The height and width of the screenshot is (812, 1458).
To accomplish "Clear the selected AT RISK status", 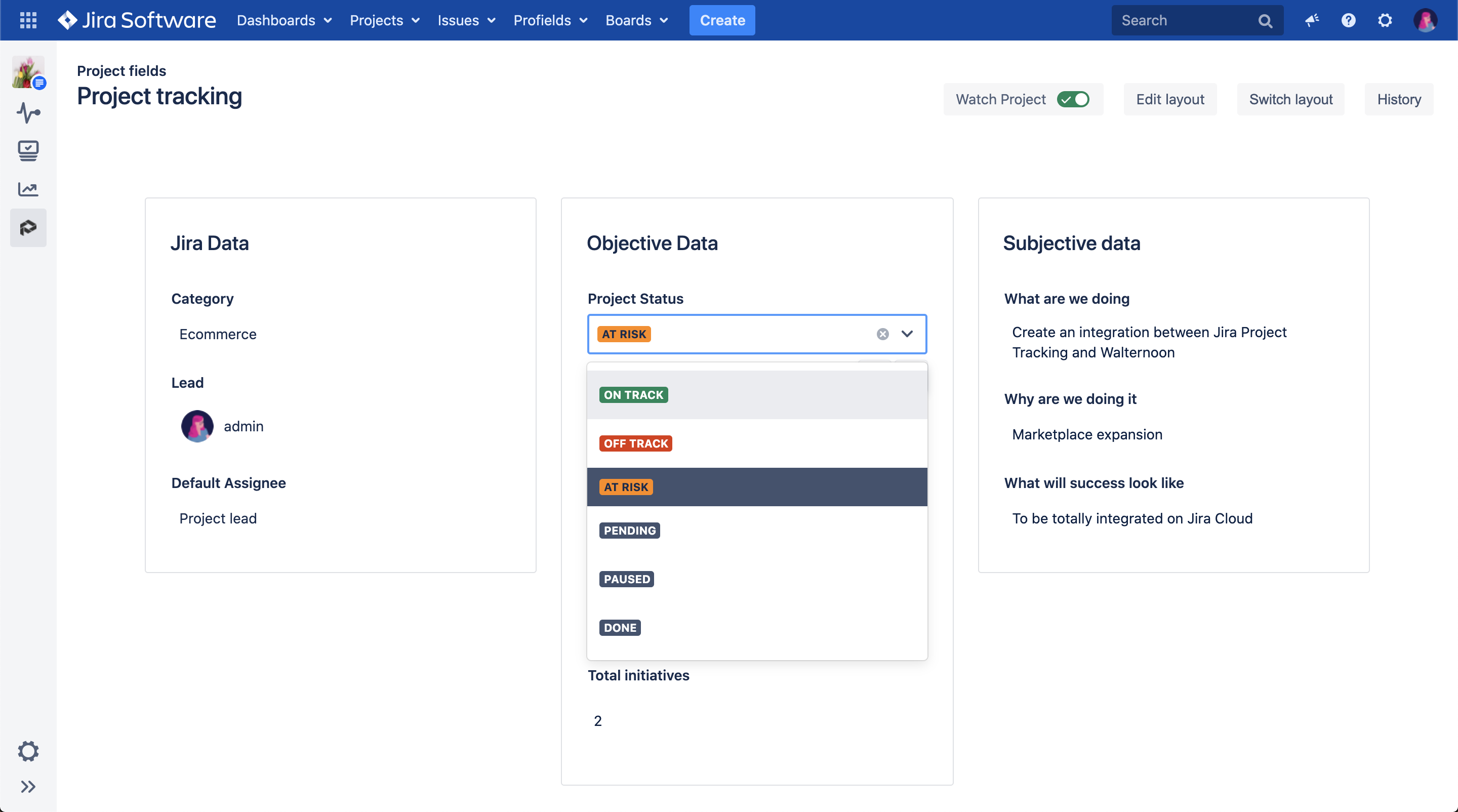I will click(x=882, y=334).
